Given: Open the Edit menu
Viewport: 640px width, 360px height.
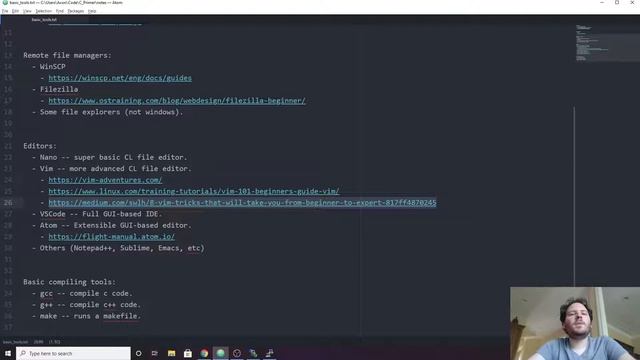Looking at the screenshot, I should tap(15, 11).
